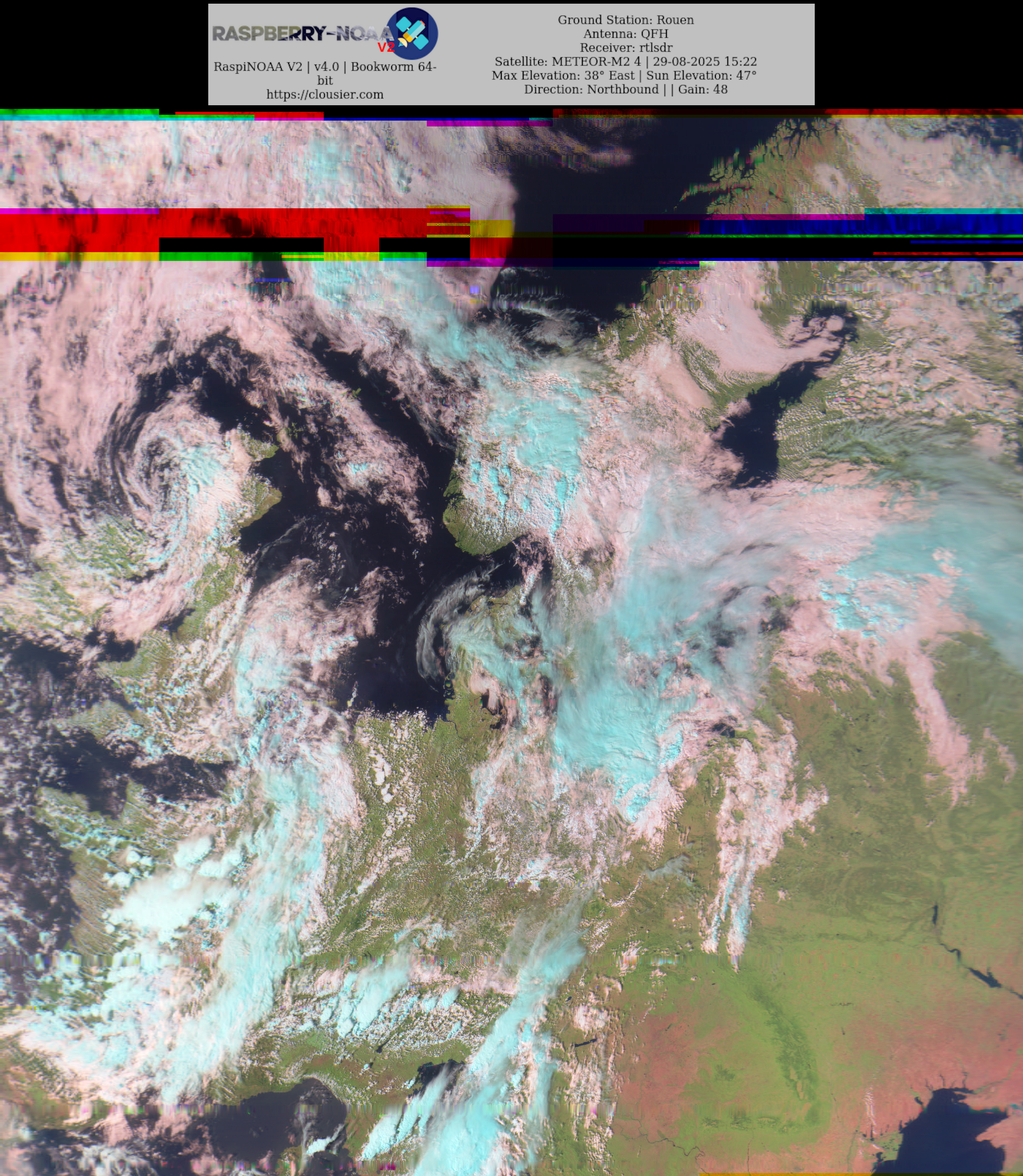Select the Receiver: rtlsdr text

click(625, 48)
